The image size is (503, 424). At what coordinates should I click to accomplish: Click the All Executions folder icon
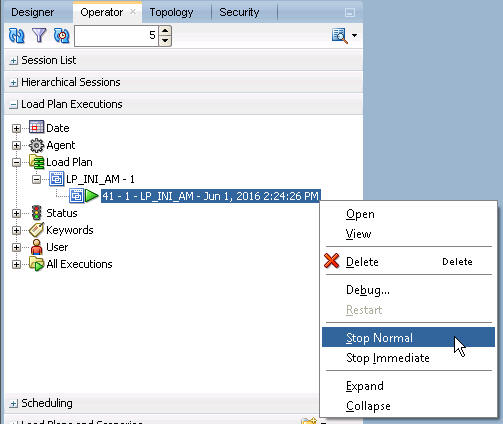pyautogui.click(x=36, y=264)
